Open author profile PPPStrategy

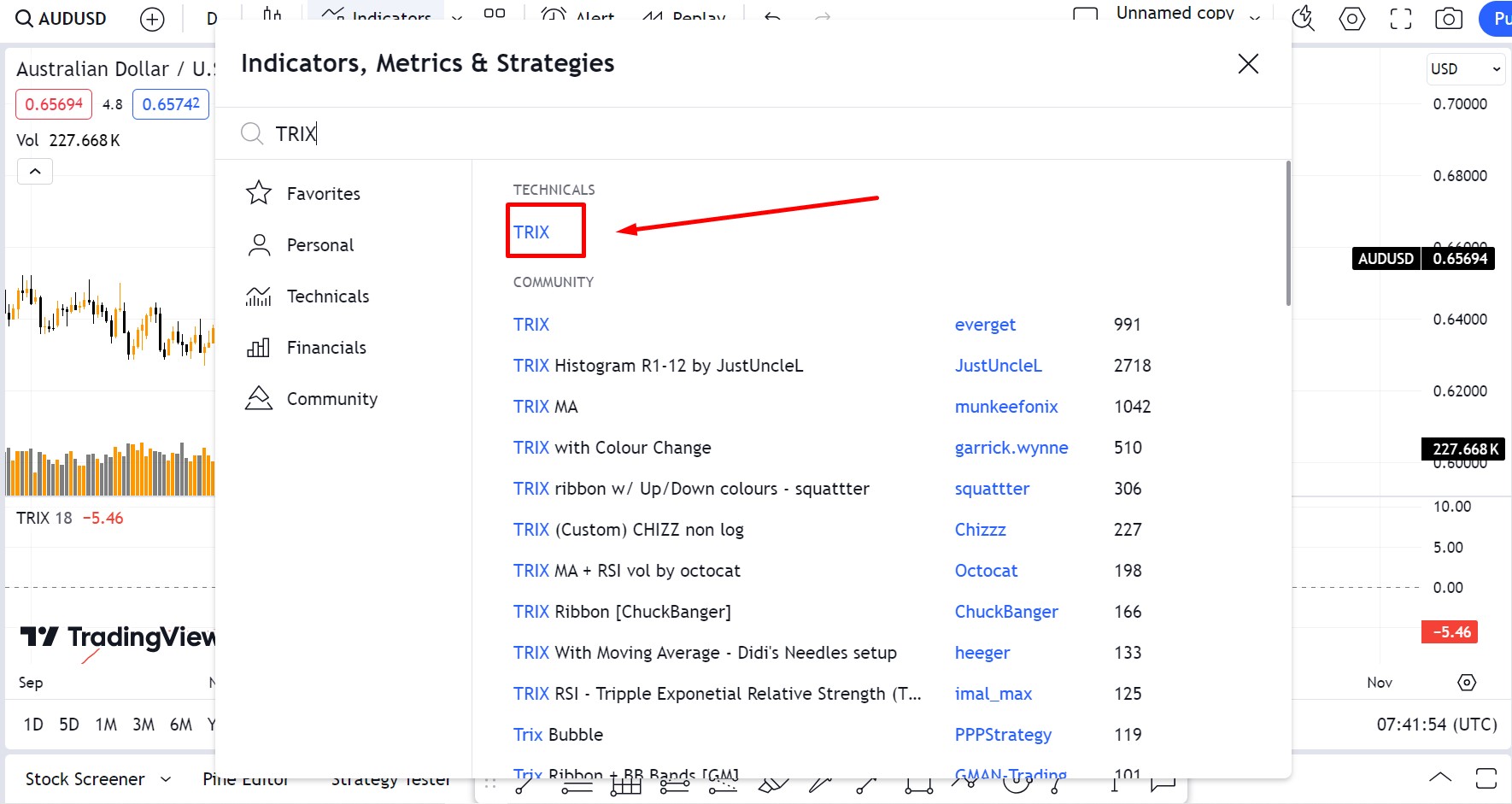click(1003, 735)
